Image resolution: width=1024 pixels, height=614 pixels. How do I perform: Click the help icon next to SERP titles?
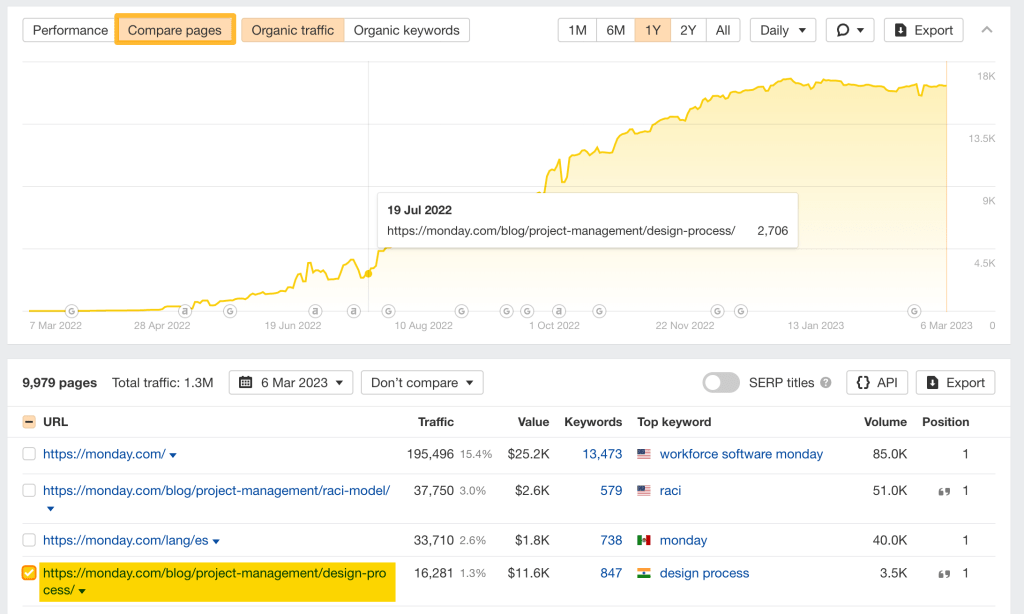tap(824, 382)
